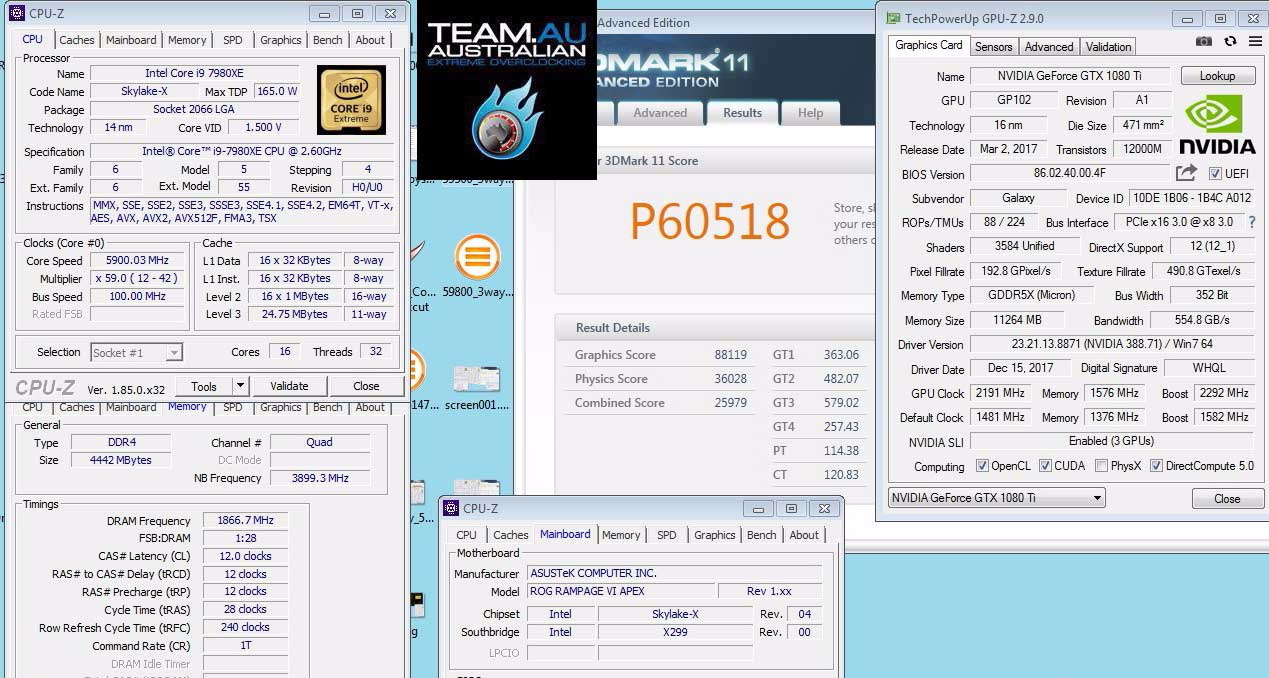Open the Results tab in 3DMark 11
Image resolution: width=1269 pixels, height=678 pixels.
pyautogui.click(x=743, y=113)
